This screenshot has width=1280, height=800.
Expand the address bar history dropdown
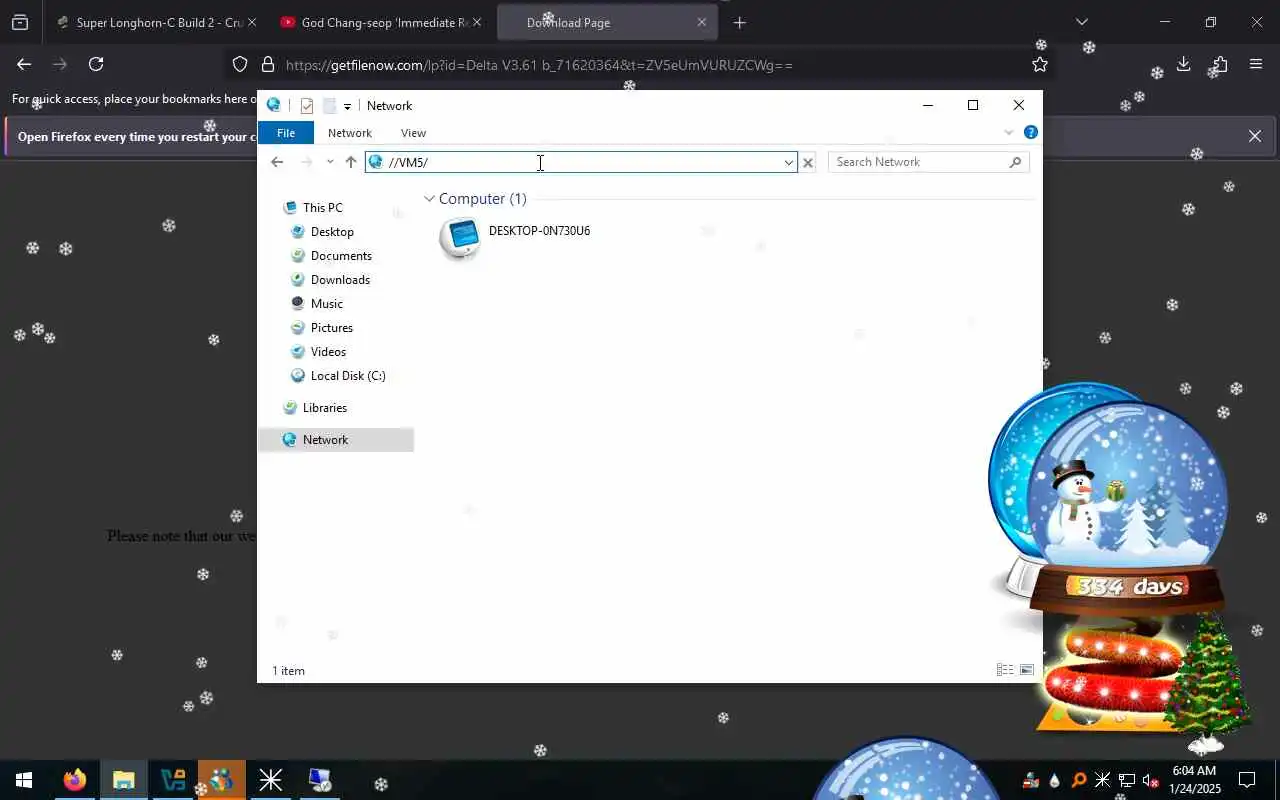pos(788,162)
